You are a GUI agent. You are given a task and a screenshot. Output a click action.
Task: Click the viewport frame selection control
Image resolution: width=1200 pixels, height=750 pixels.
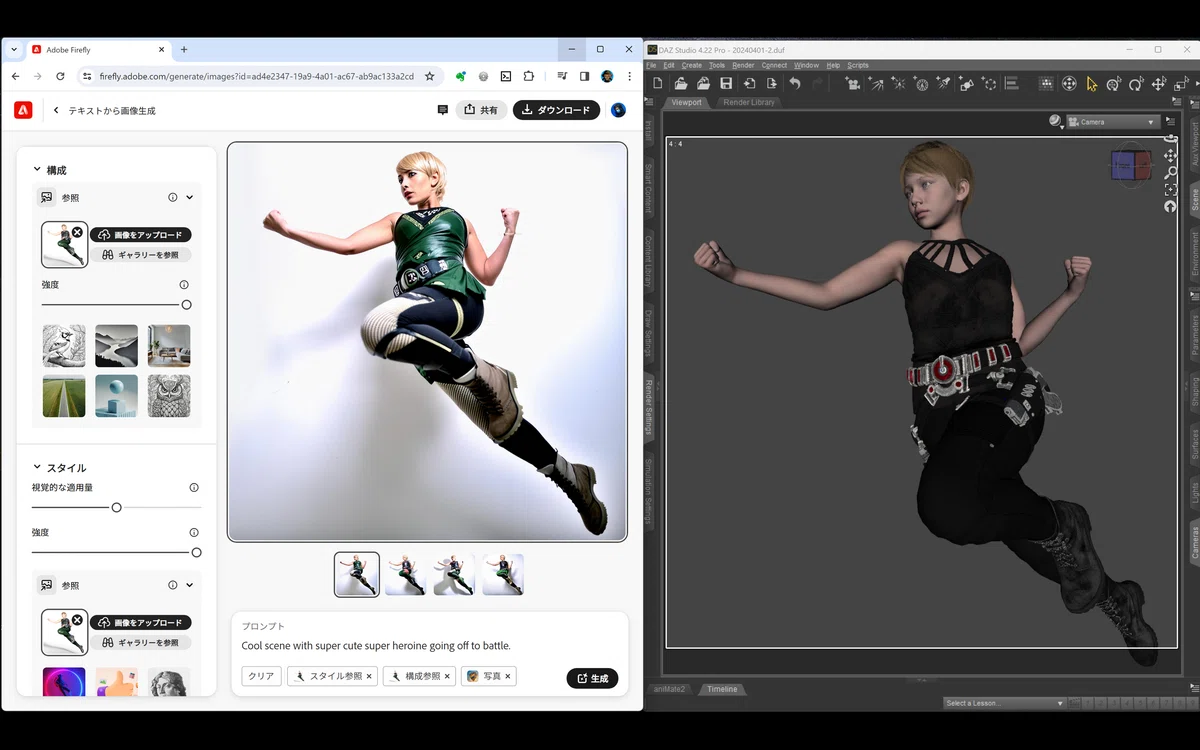pyautogui.click(x=1170, y=190)
